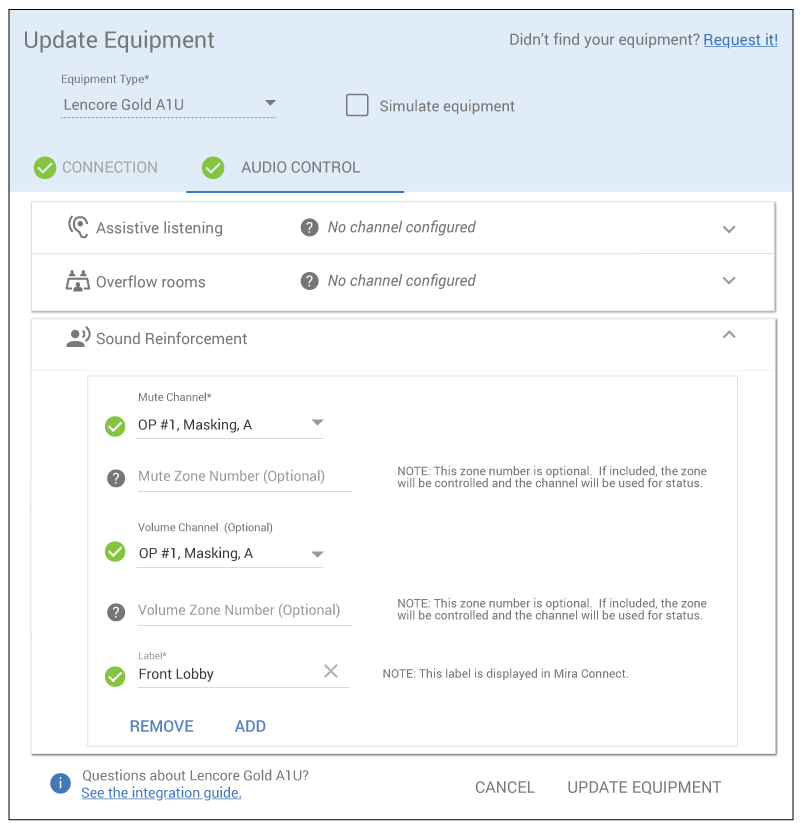Click the Mute Zone Number input field
Screen dimensions: 802x823
click(x=244, y=477)
